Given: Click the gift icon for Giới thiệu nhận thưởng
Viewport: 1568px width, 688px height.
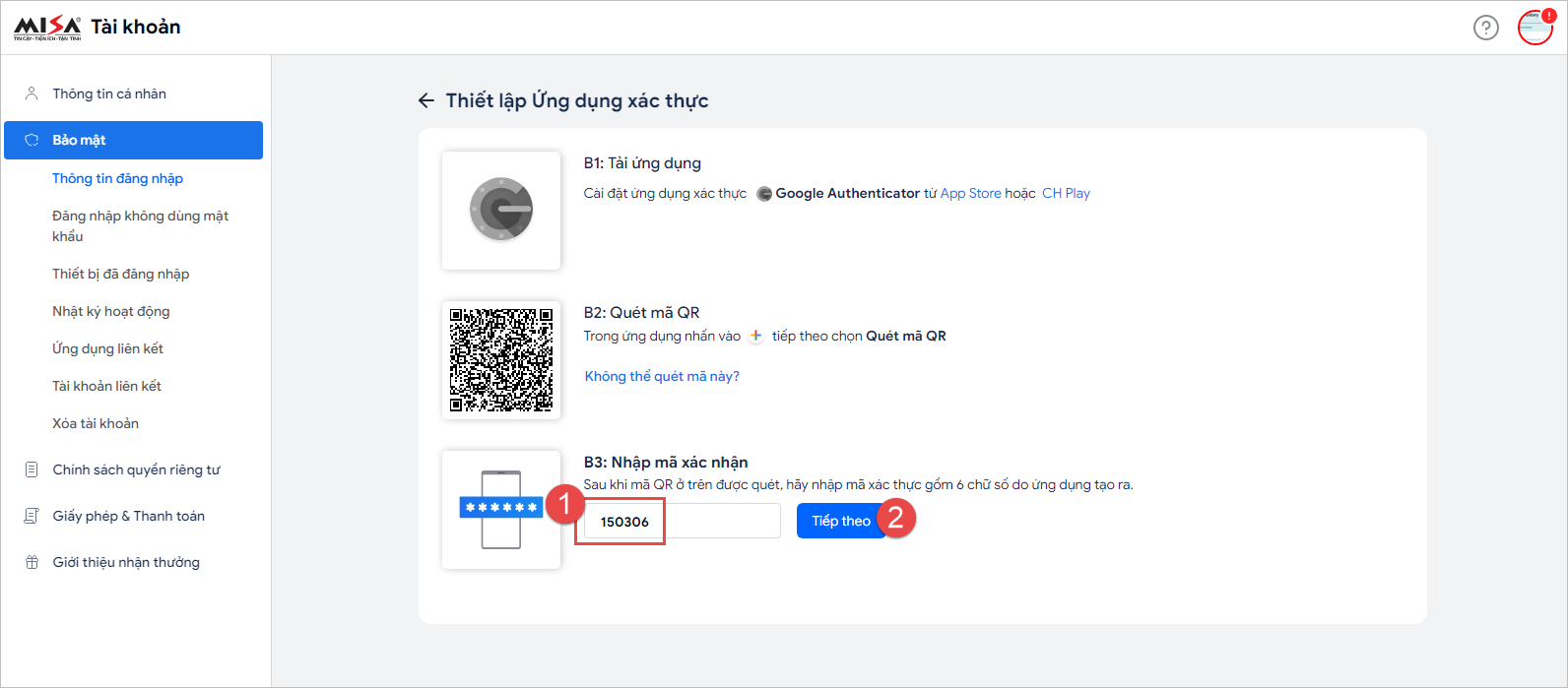Looking at the screenshot, I should click(32, 562).
